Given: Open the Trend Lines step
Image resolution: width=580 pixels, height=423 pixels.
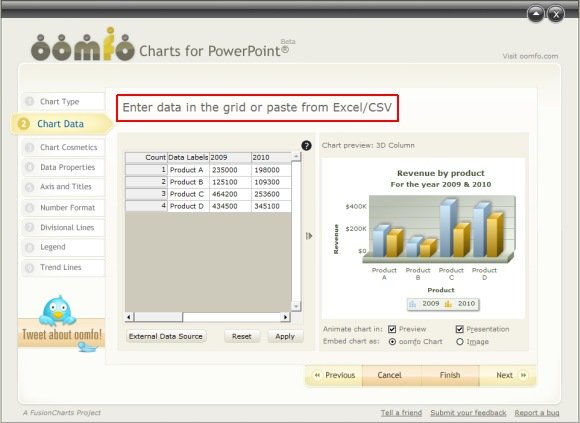Looking at the screenshot, I should pos(63,267).
